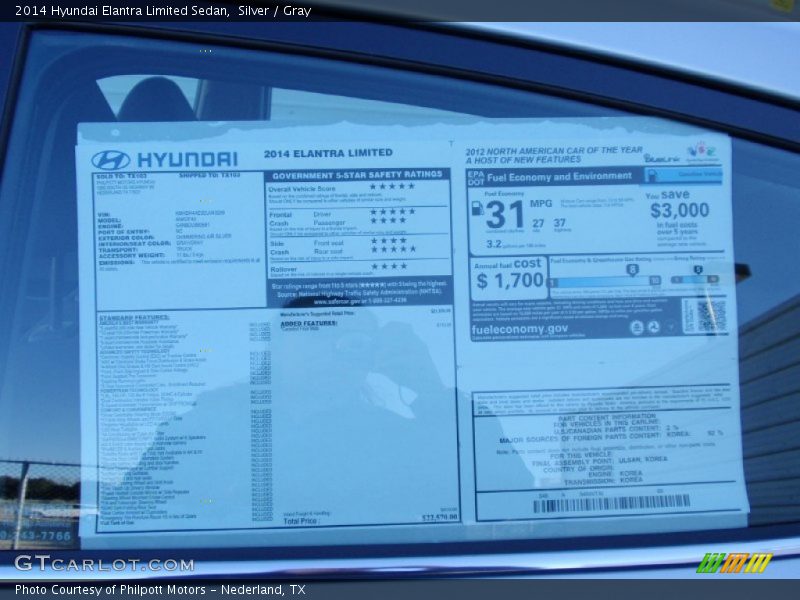Click 'GOVERNMENT 5-STAR SAFETY RATINGS' header

357,176
